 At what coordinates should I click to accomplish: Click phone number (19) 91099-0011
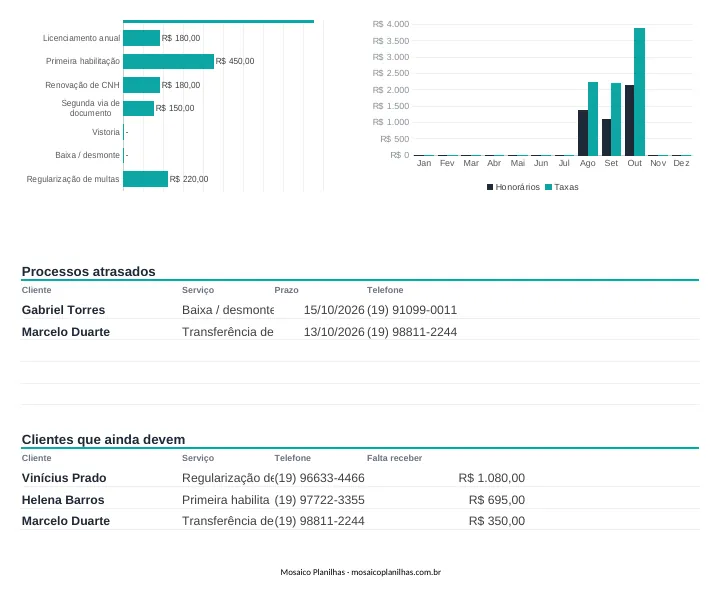pos(412,310)
